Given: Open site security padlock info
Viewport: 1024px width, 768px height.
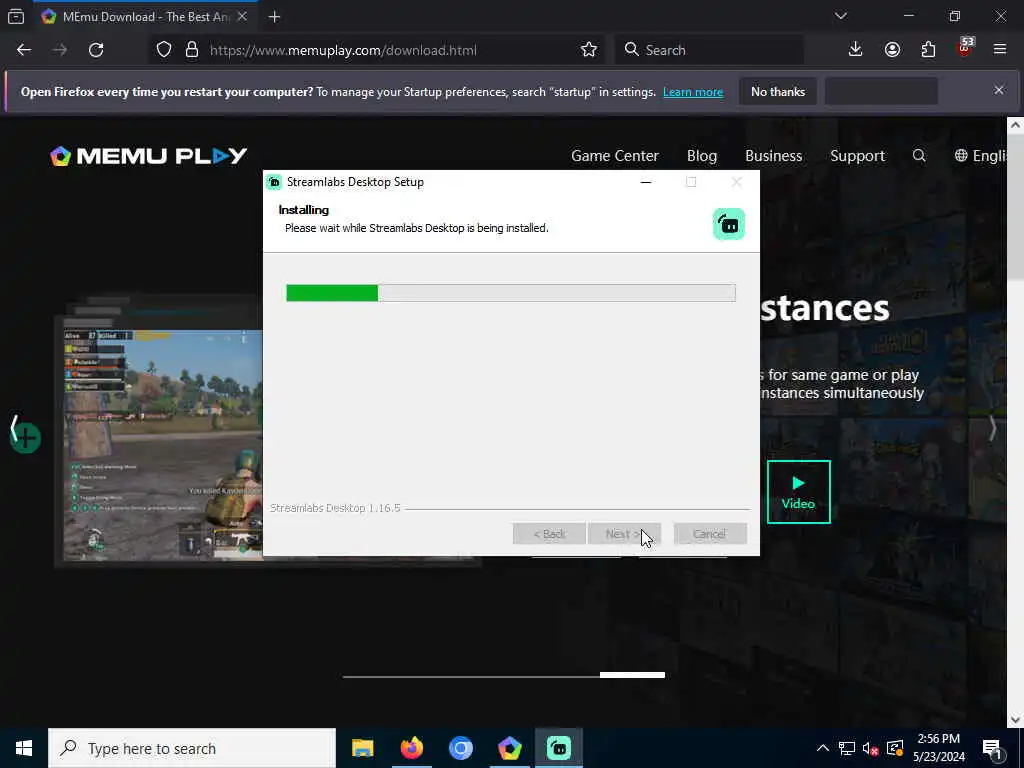Looking at the screenshot, I should tap(191, 50).
